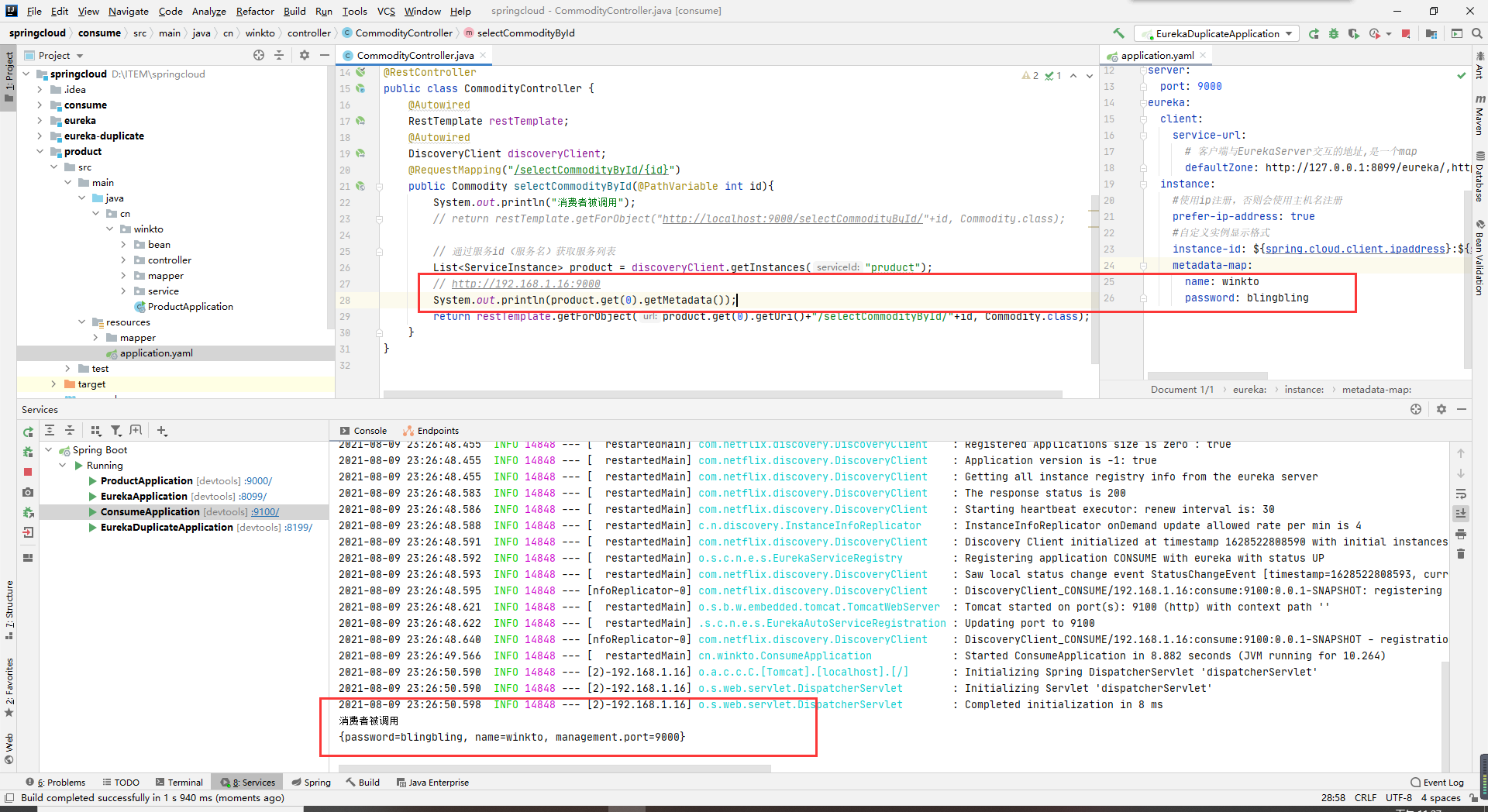Expand the controller package in Project tree
Image resolution: width=1488 pixels, height=812 pixels.
pos(123,260)
